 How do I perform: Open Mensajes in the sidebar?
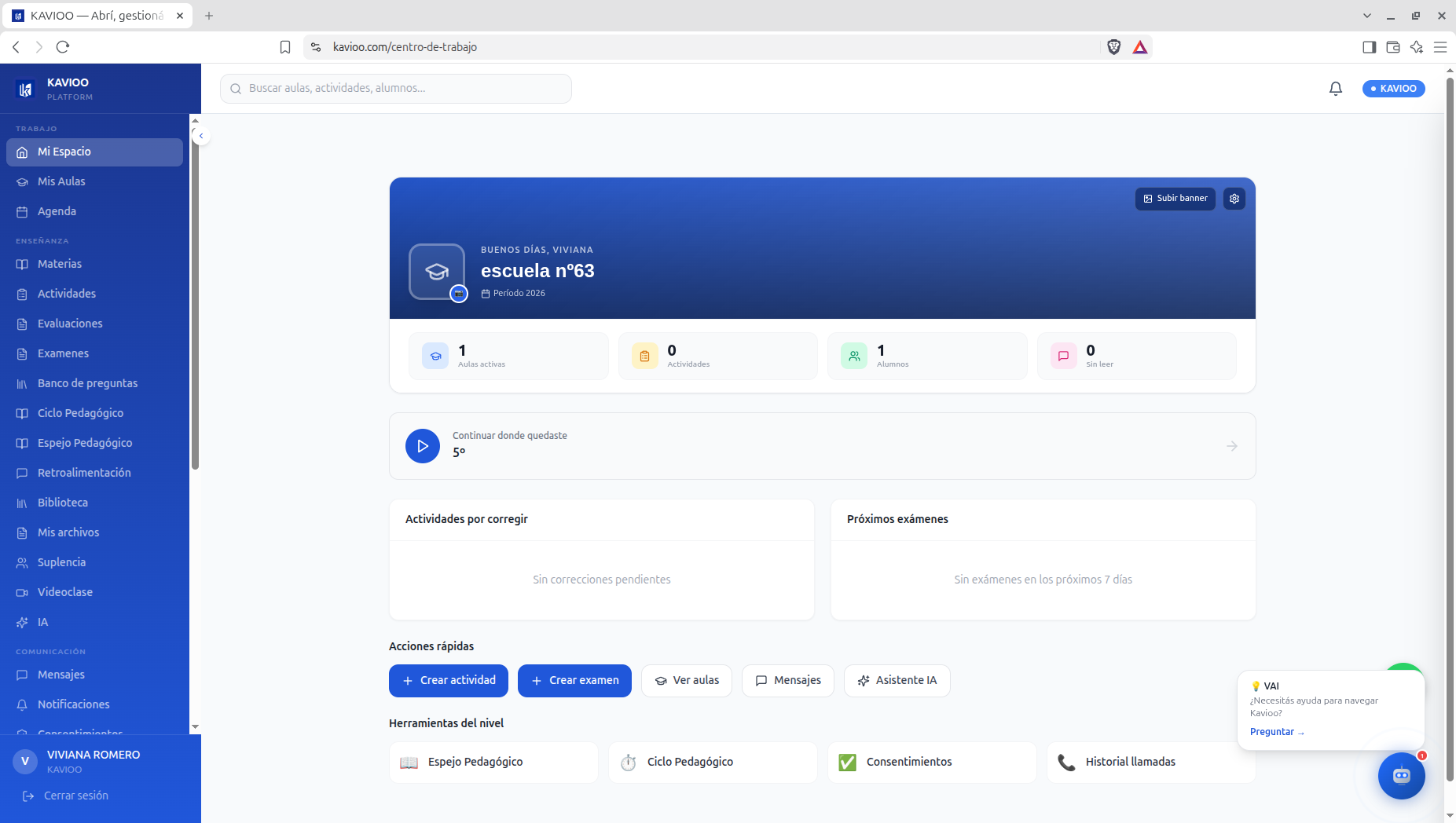tap(94, 675)
